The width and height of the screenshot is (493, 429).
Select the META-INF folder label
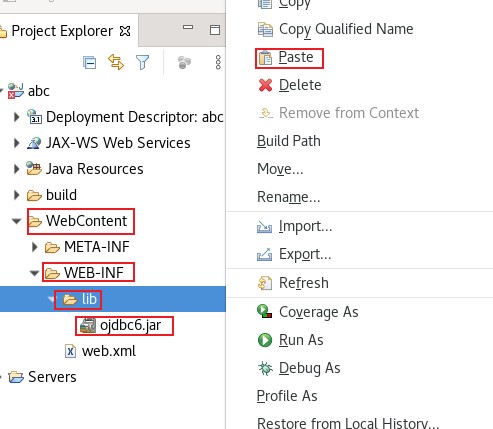pos(97,247)
